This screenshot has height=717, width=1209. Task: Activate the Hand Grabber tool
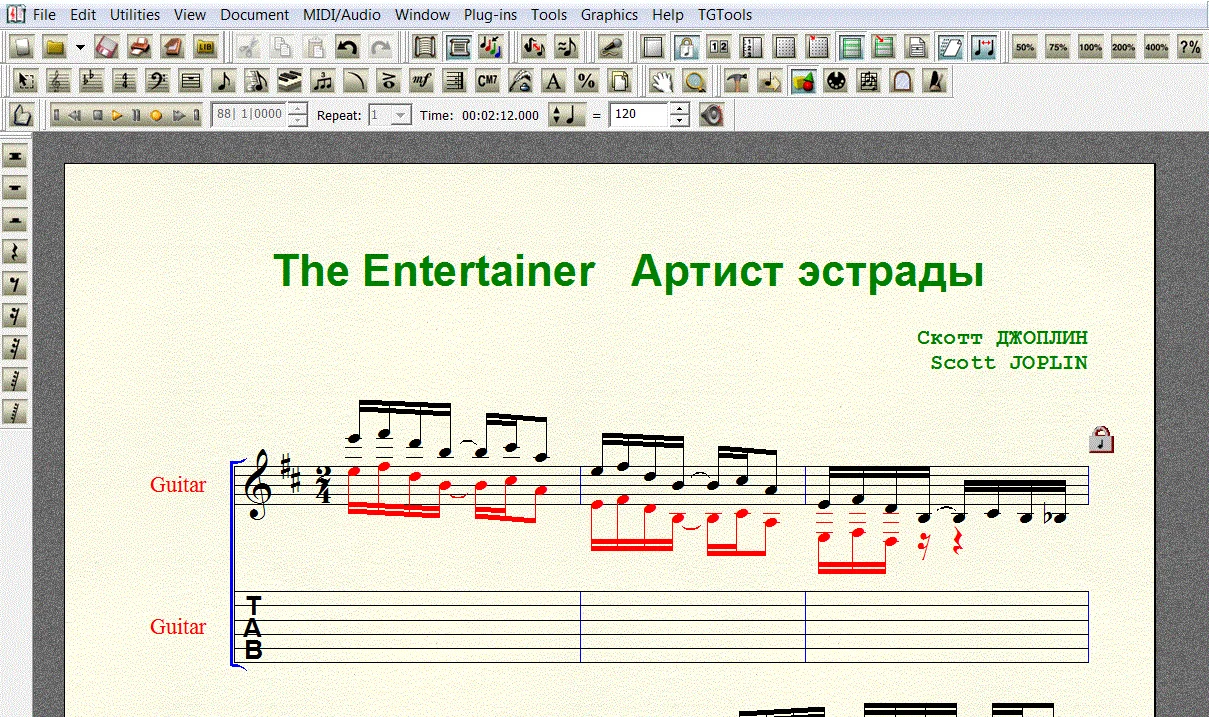(662, 81)
